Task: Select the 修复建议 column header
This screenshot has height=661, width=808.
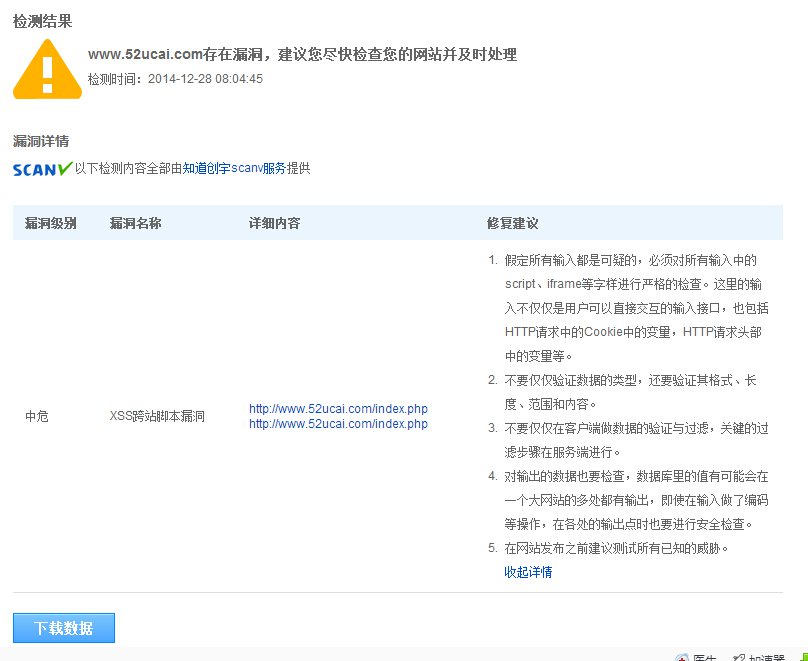Action: [513, 223]
